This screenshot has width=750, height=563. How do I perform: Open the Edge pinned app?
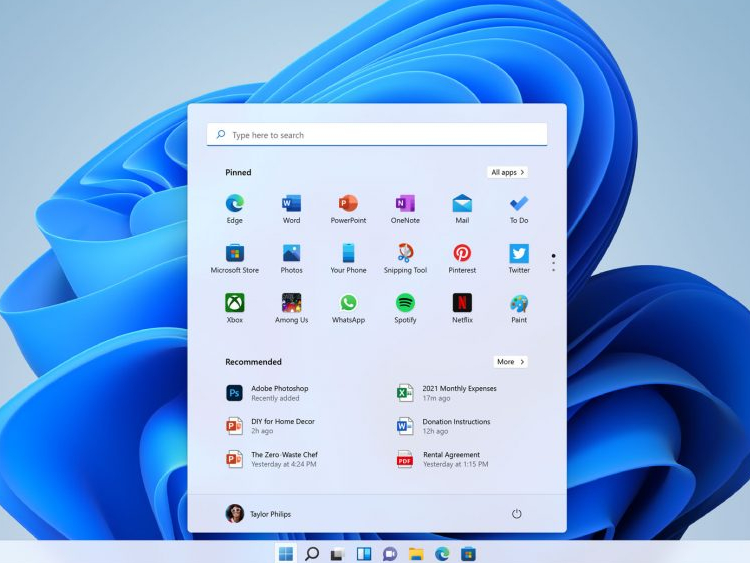pos(234,209)
